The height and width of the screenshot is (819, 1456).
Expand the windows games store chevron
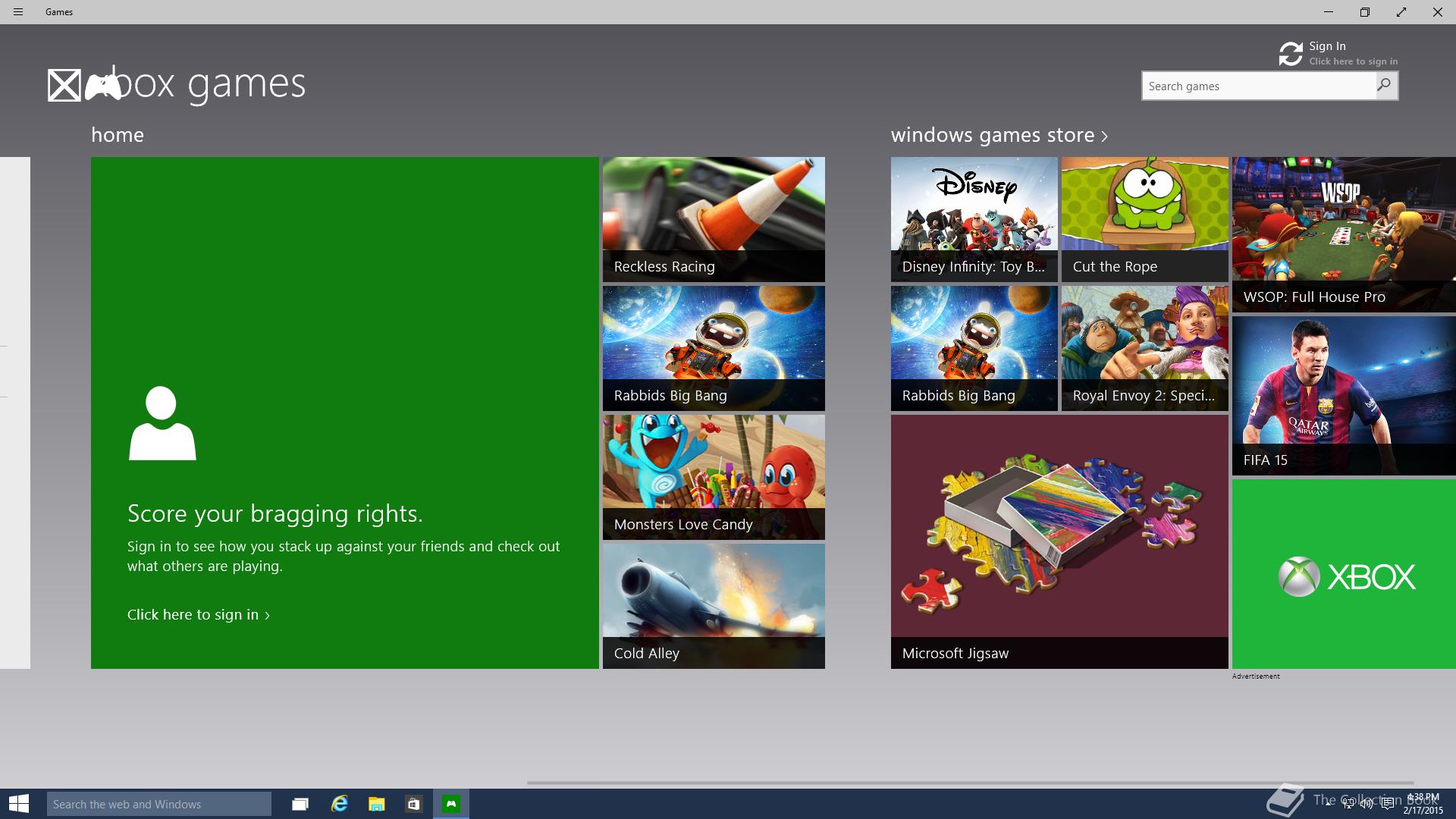tap(1104, 136)
